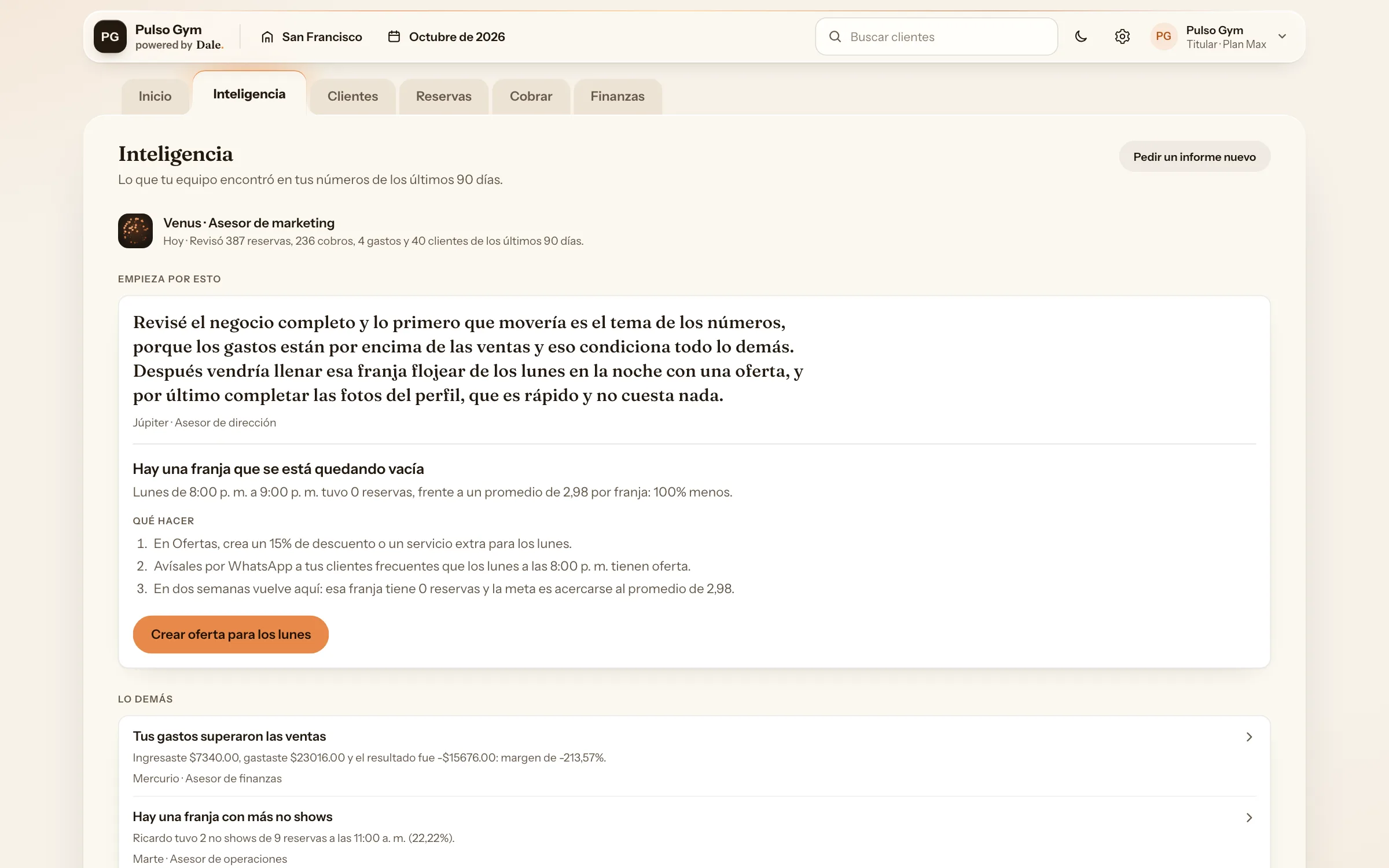Select the Cobrar tab
This screenshot has height=868, width=1389.
pos(531,96)
